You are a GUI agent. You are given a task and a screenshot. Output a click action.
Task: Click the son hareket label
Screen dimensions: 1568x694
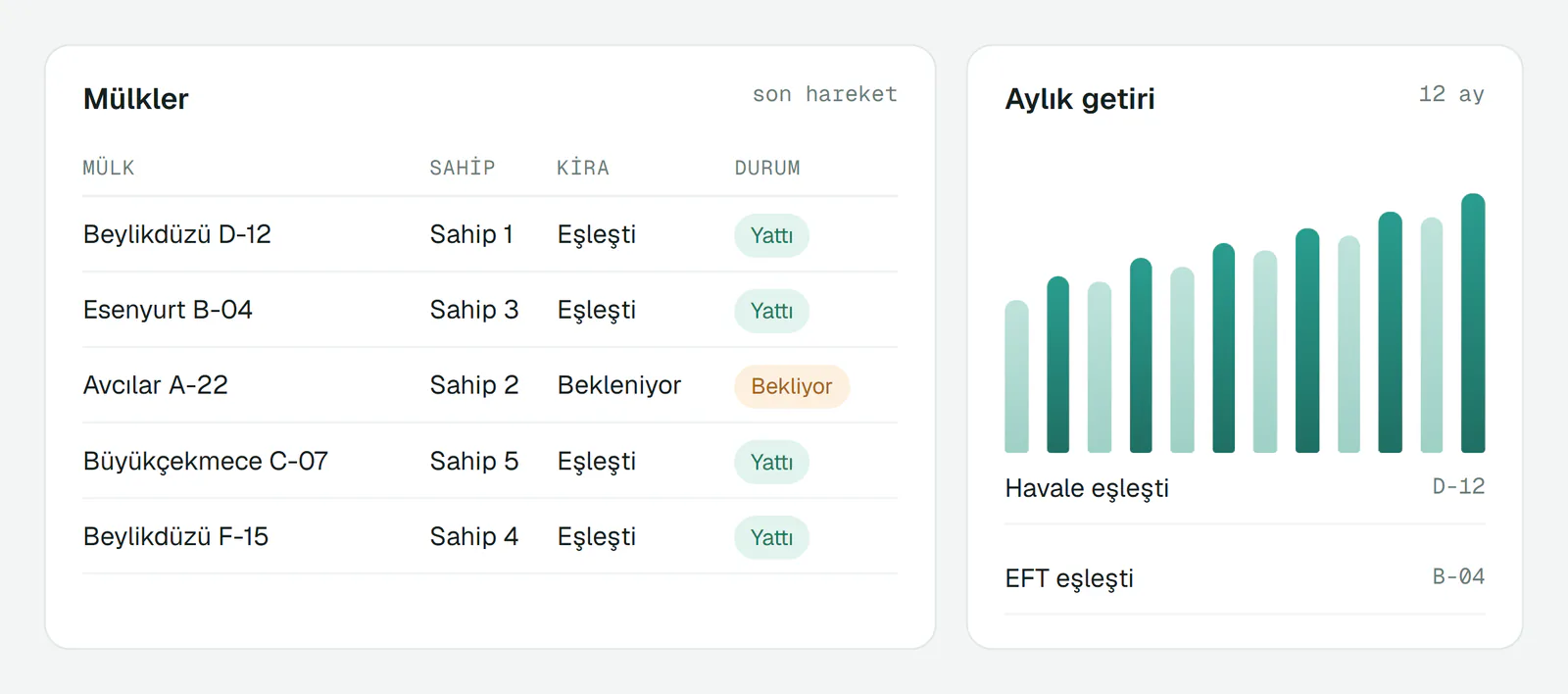[x=824, y=94]
